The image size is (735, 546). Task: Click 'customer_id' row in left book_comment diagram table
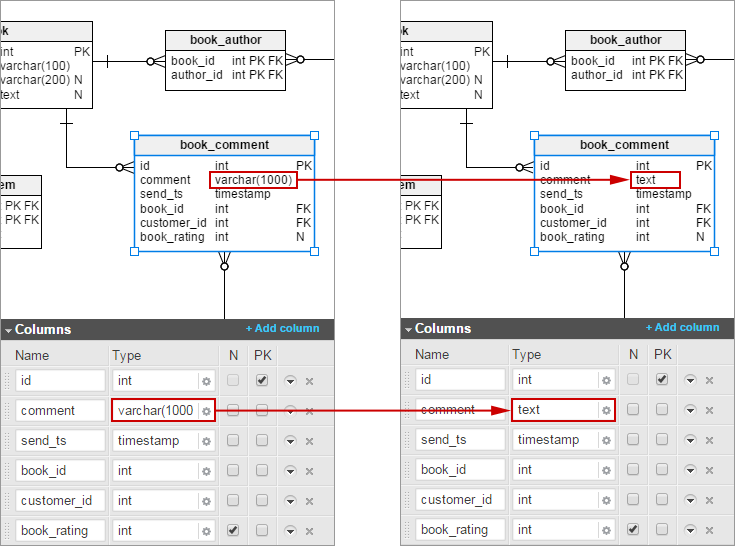pos(225,223)
